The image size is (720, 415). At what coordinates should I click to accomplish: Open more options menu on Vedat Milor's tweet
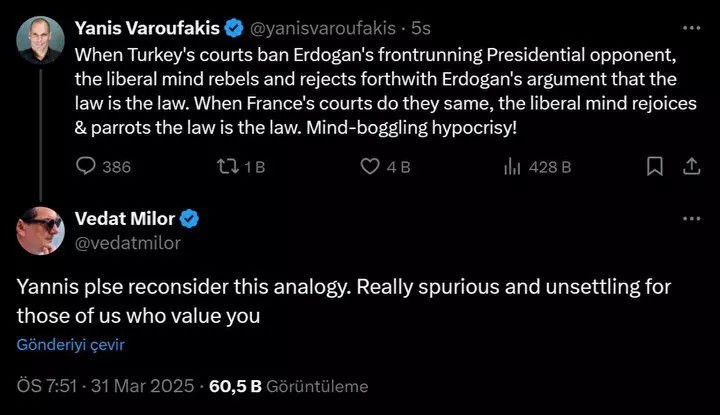[690, 219]
